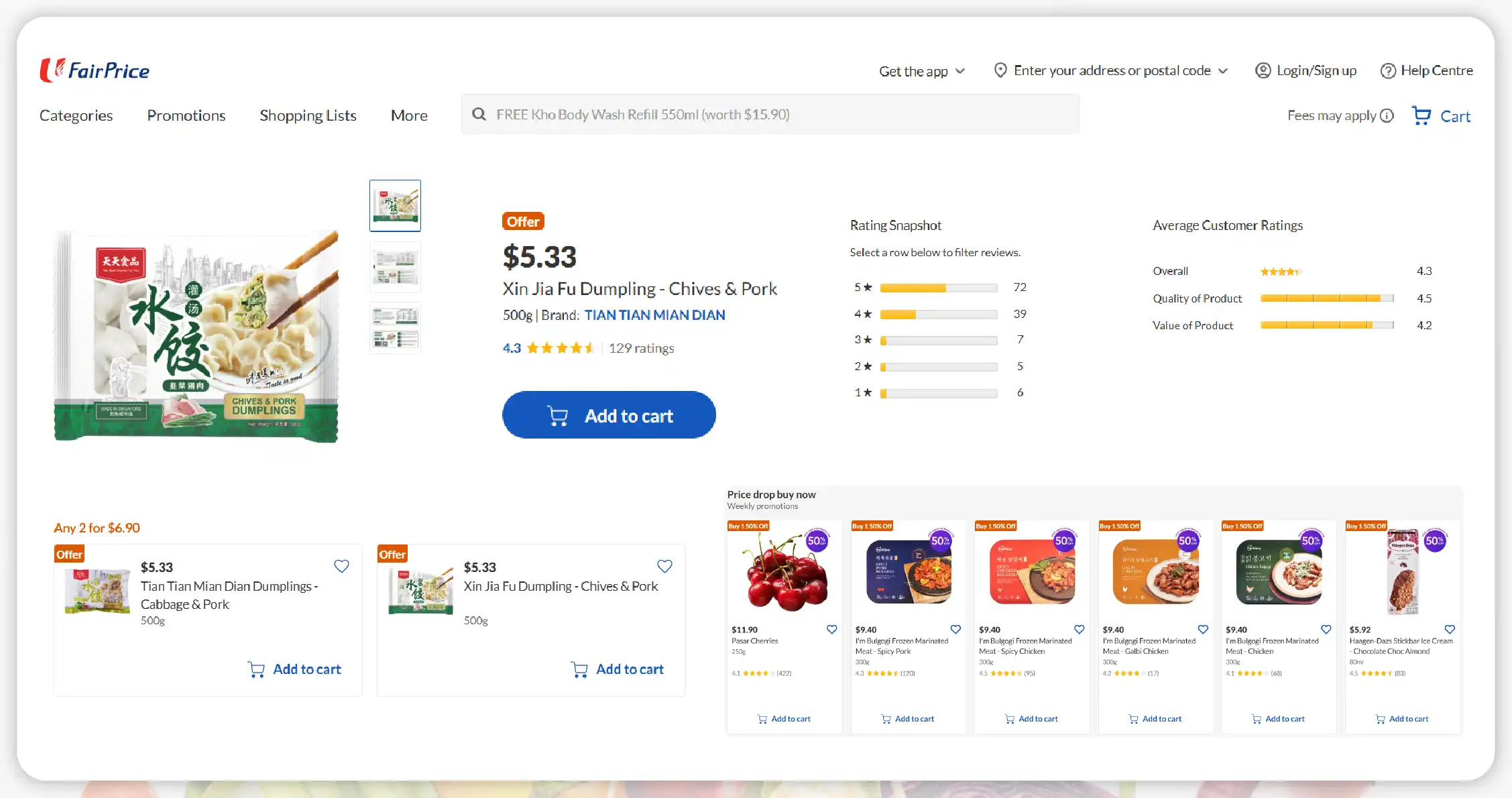Open Login/Sign up via the account icon
The height and width of the screenshot is (798, 1512).
1263,70
